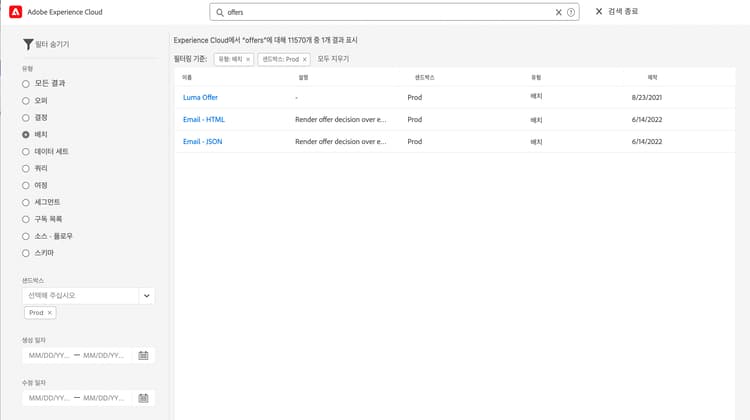Click Prod cell in Email - JSON row
This screenshot has width=750, height=420.
[415, 142]
